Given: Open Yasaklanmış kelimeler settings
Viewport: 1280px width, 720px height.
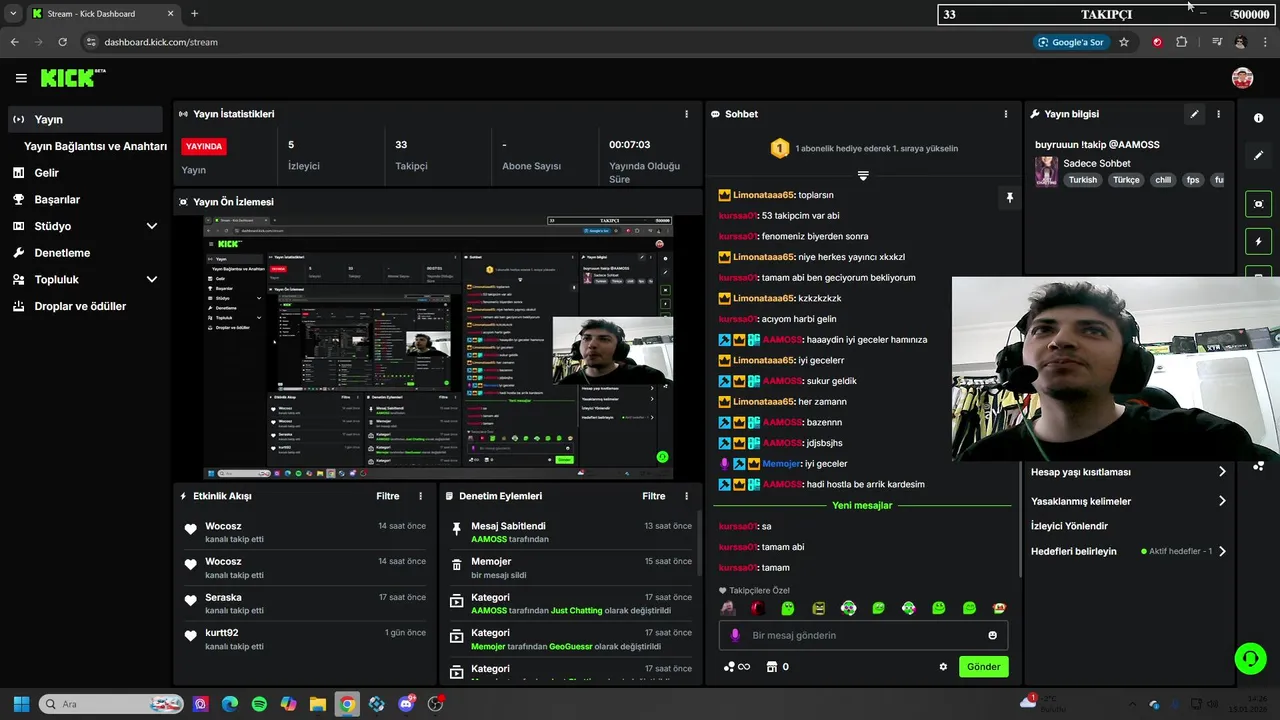Looking at the screenshot, I should pyautogui.click(x=1128, y=501).
